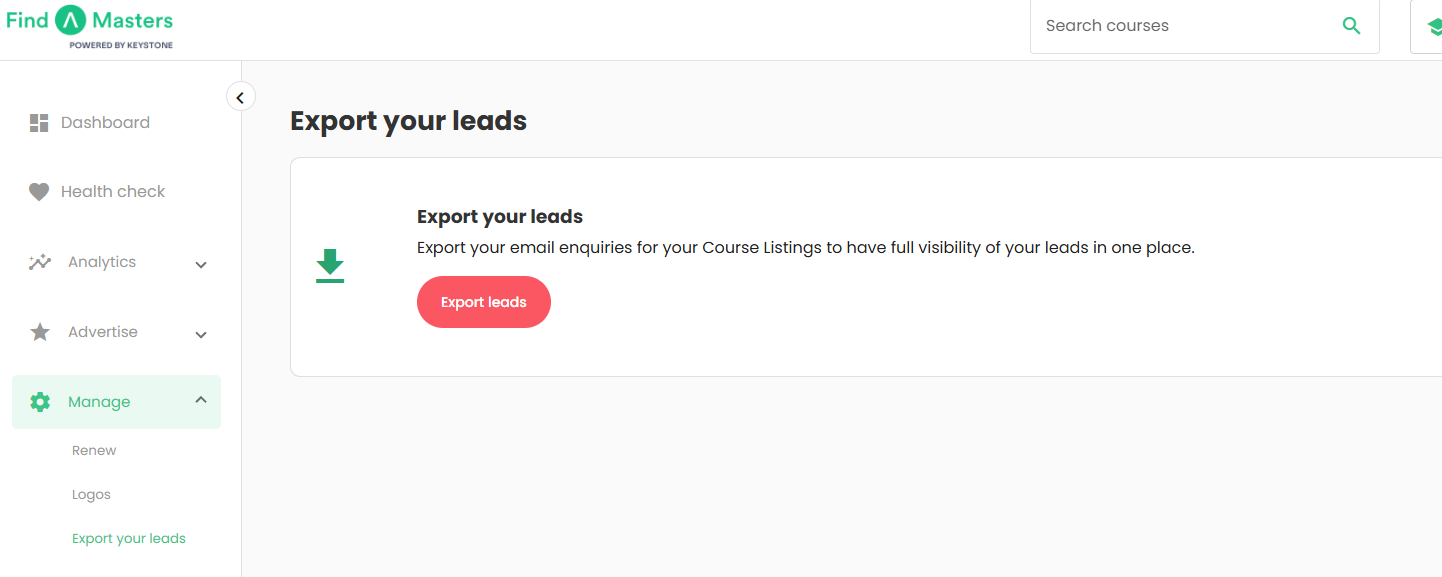Screen dimensions: 1442x577
Task: Click the Dashboard grid icon
Action: click(x=39, y=123)
